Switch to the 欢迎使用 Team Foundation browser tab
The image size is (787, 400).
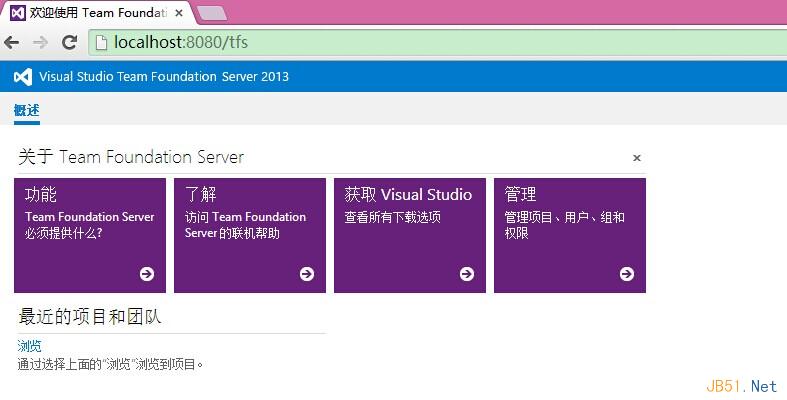coord(95,13)
